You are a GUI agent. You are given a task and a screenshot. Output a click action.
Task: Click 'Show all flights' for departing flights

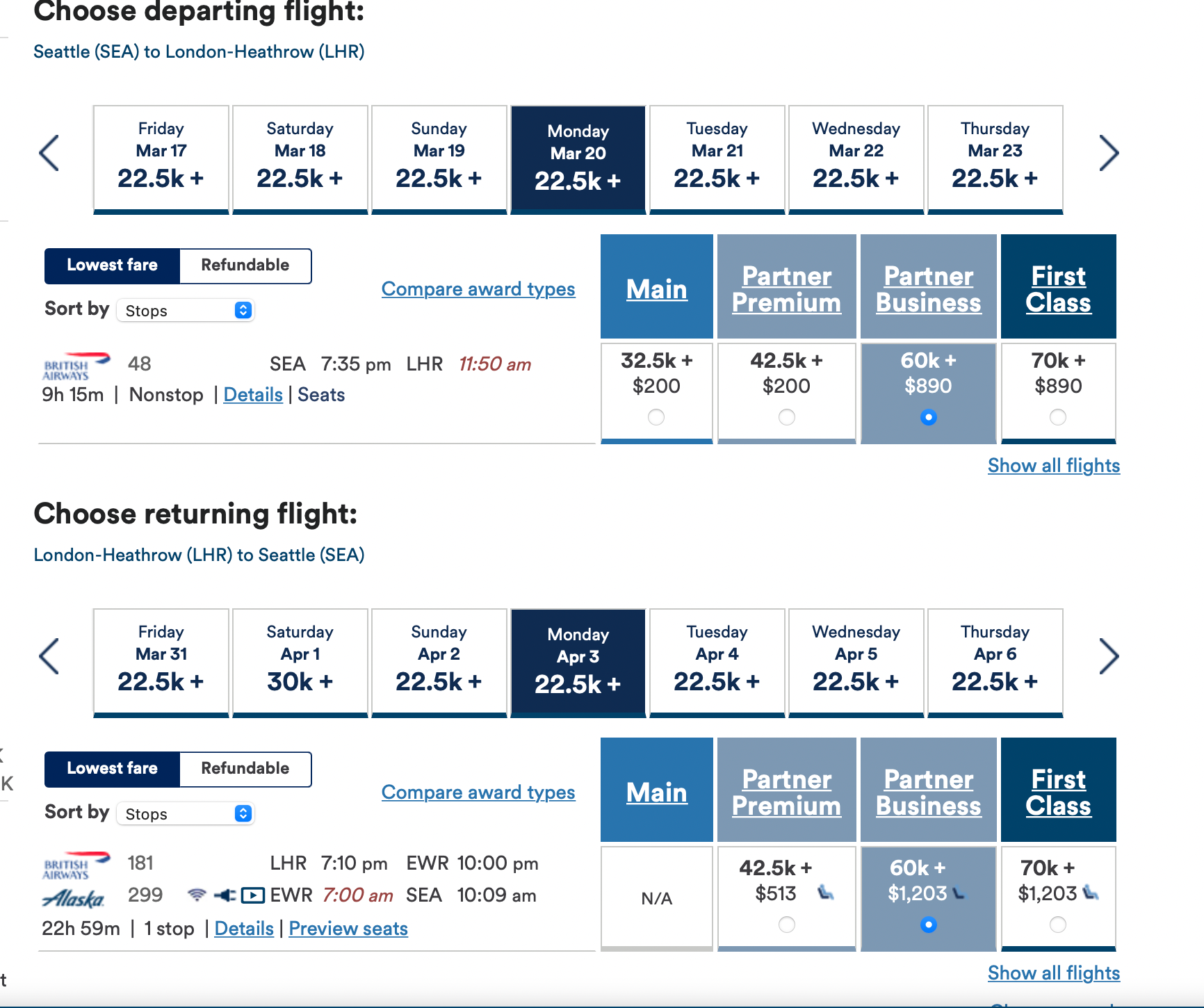pyautogui.click(x=1053, y=465)
